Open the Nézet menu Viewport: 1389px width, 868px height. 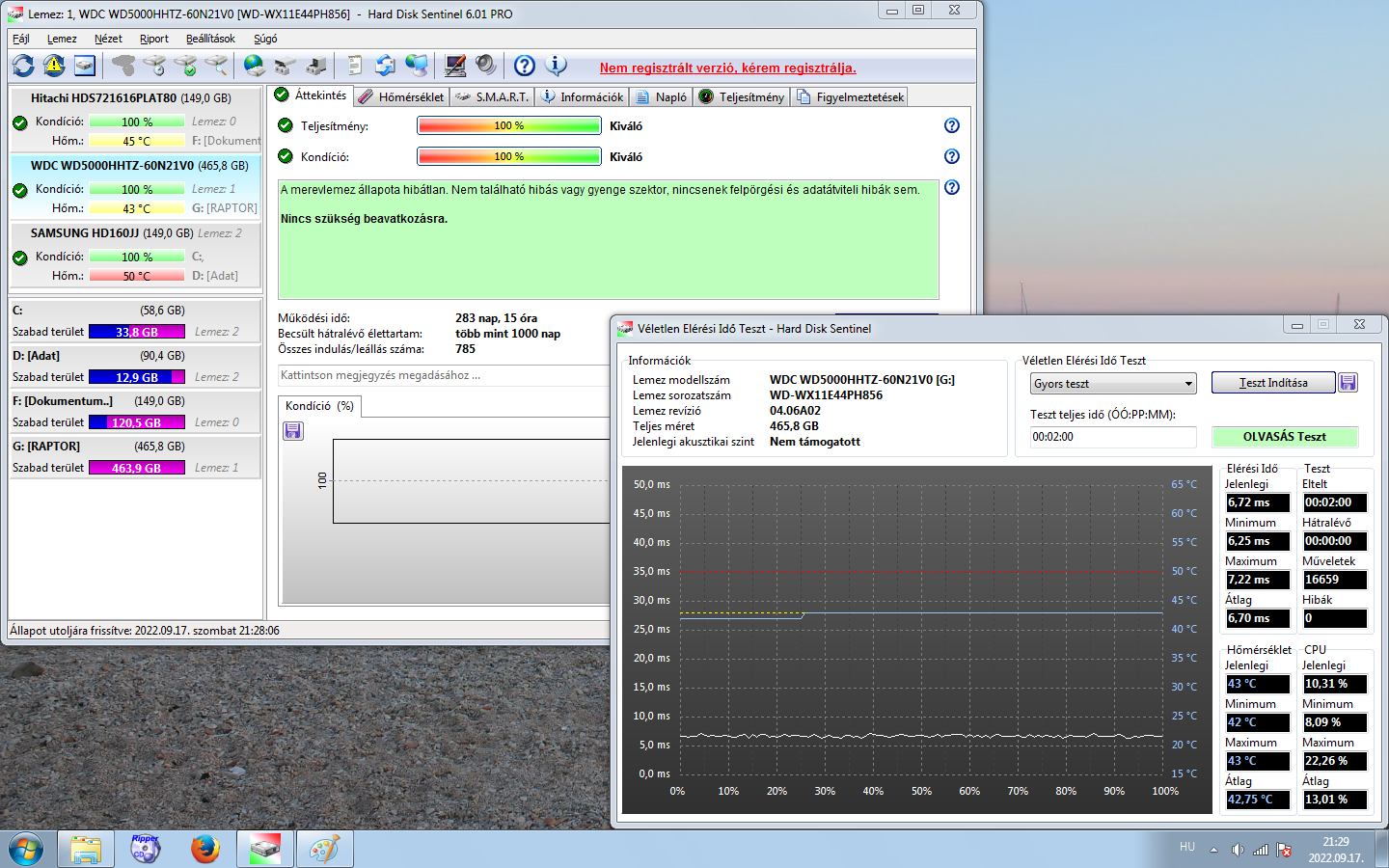[108, 39]
